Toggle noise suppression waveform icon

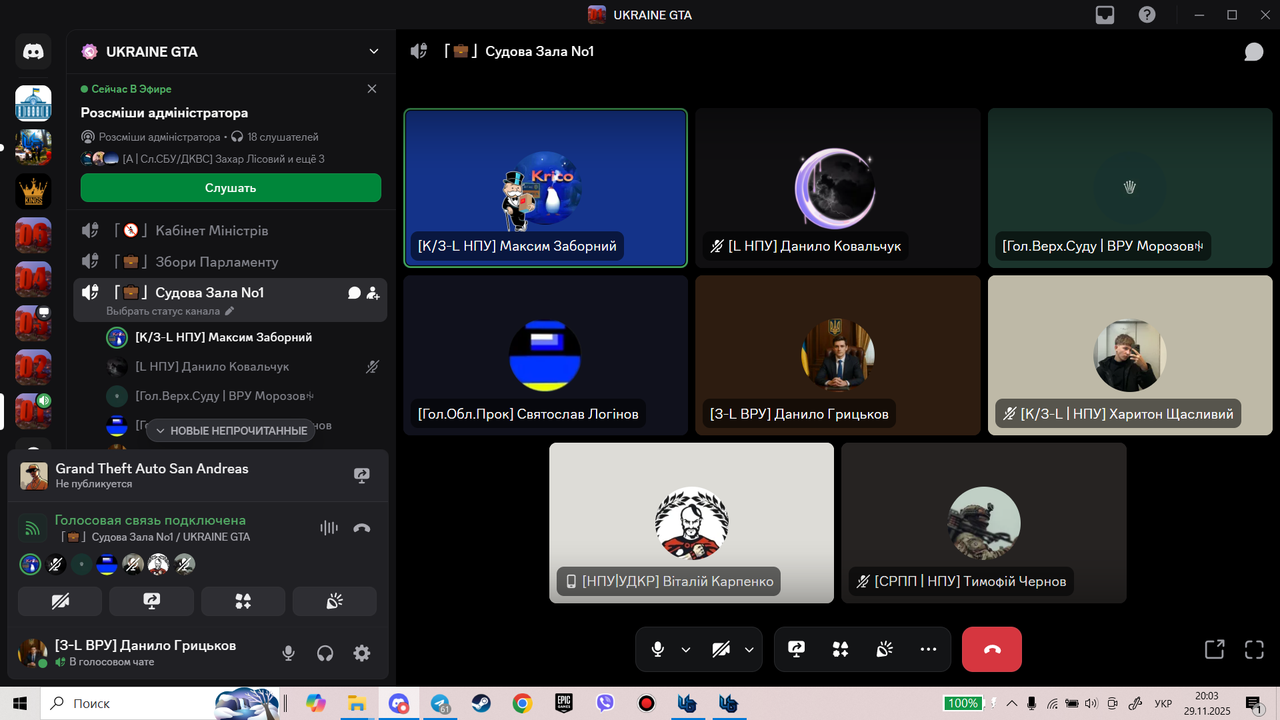pyautogui.click(x=328, y=528)
